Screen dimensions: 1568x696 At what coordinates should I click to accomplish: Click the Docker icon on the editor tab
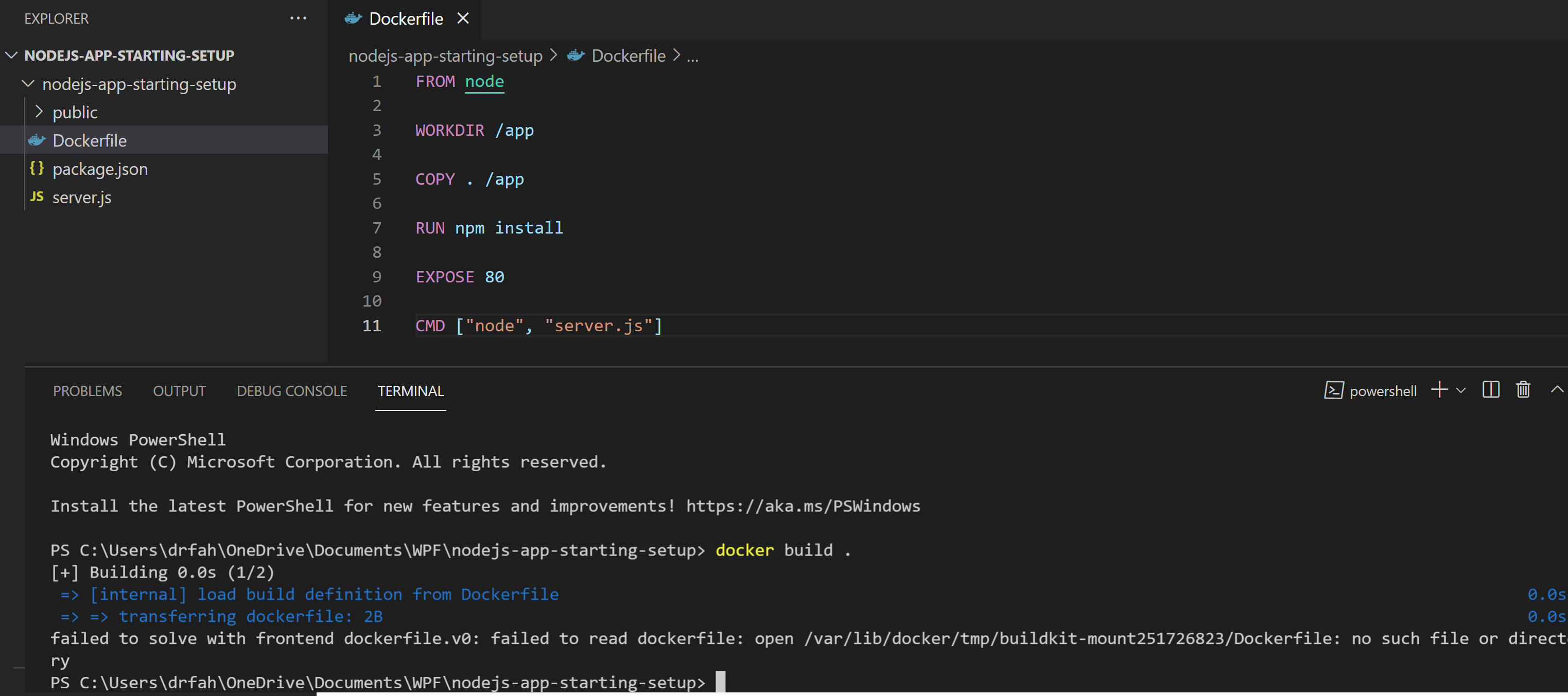pos(354,18)
